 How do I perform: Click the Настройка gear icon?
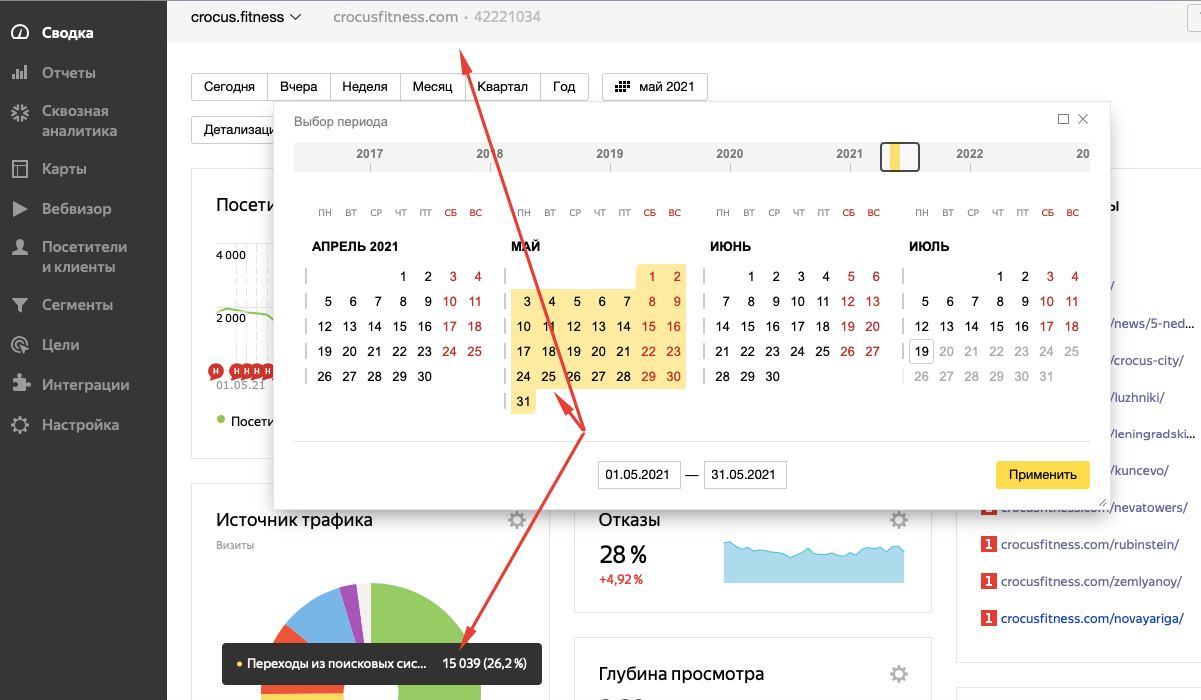coord(20,425)
